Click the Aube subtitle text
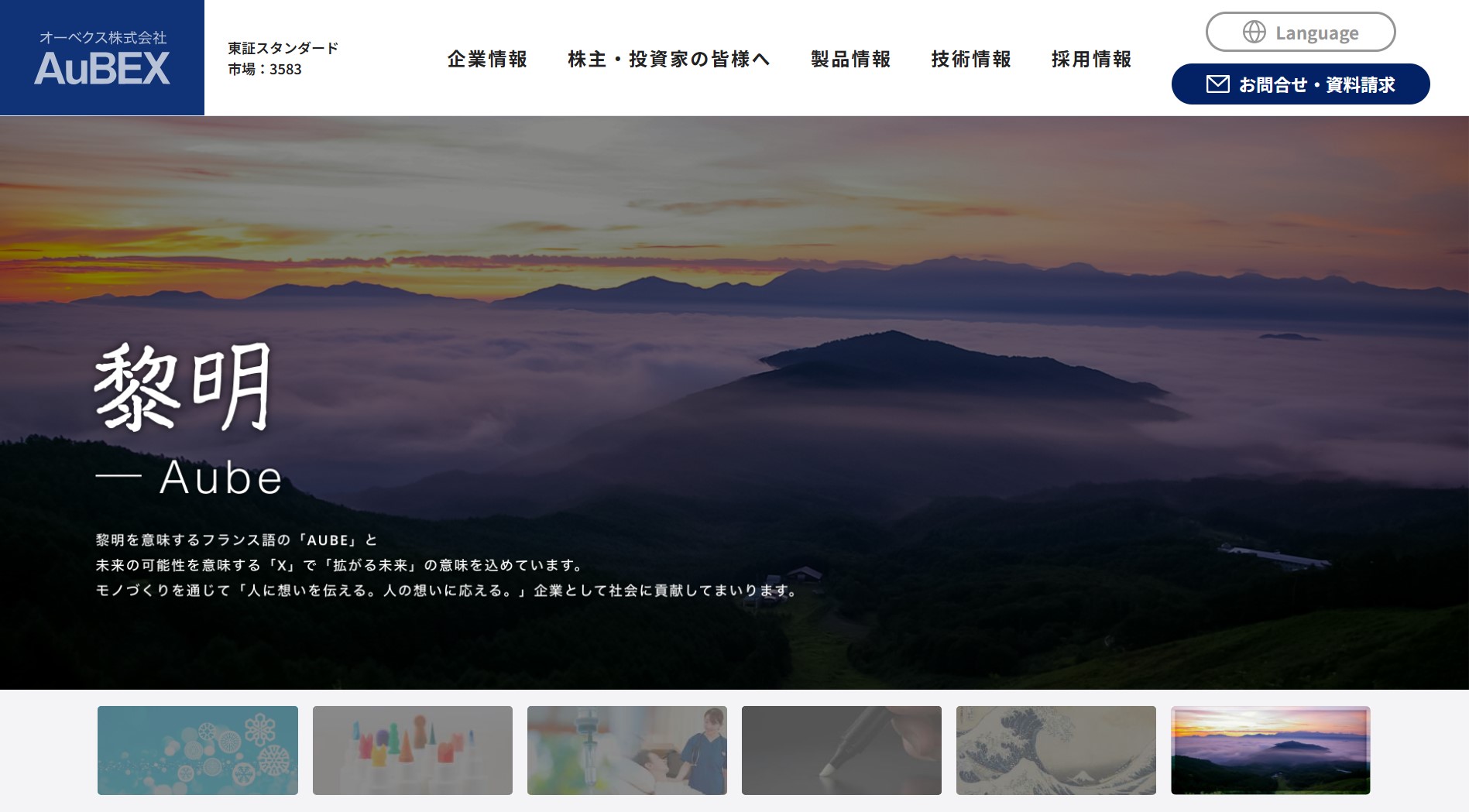The width and height of the screenshot is (1469, 812). click(x=221, y=477)
